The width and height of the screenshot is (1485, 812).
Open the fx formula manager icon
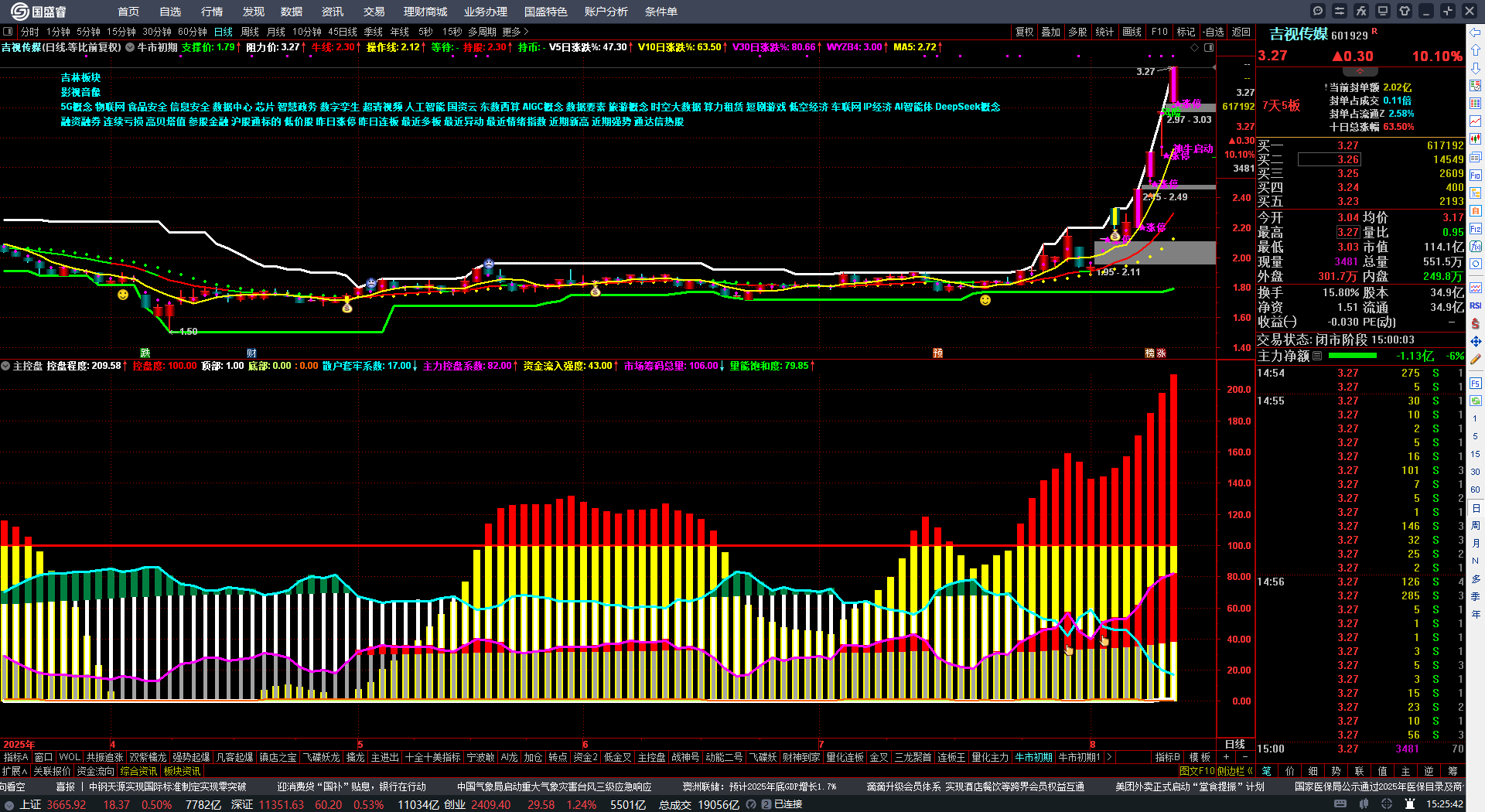(1361, 11)
